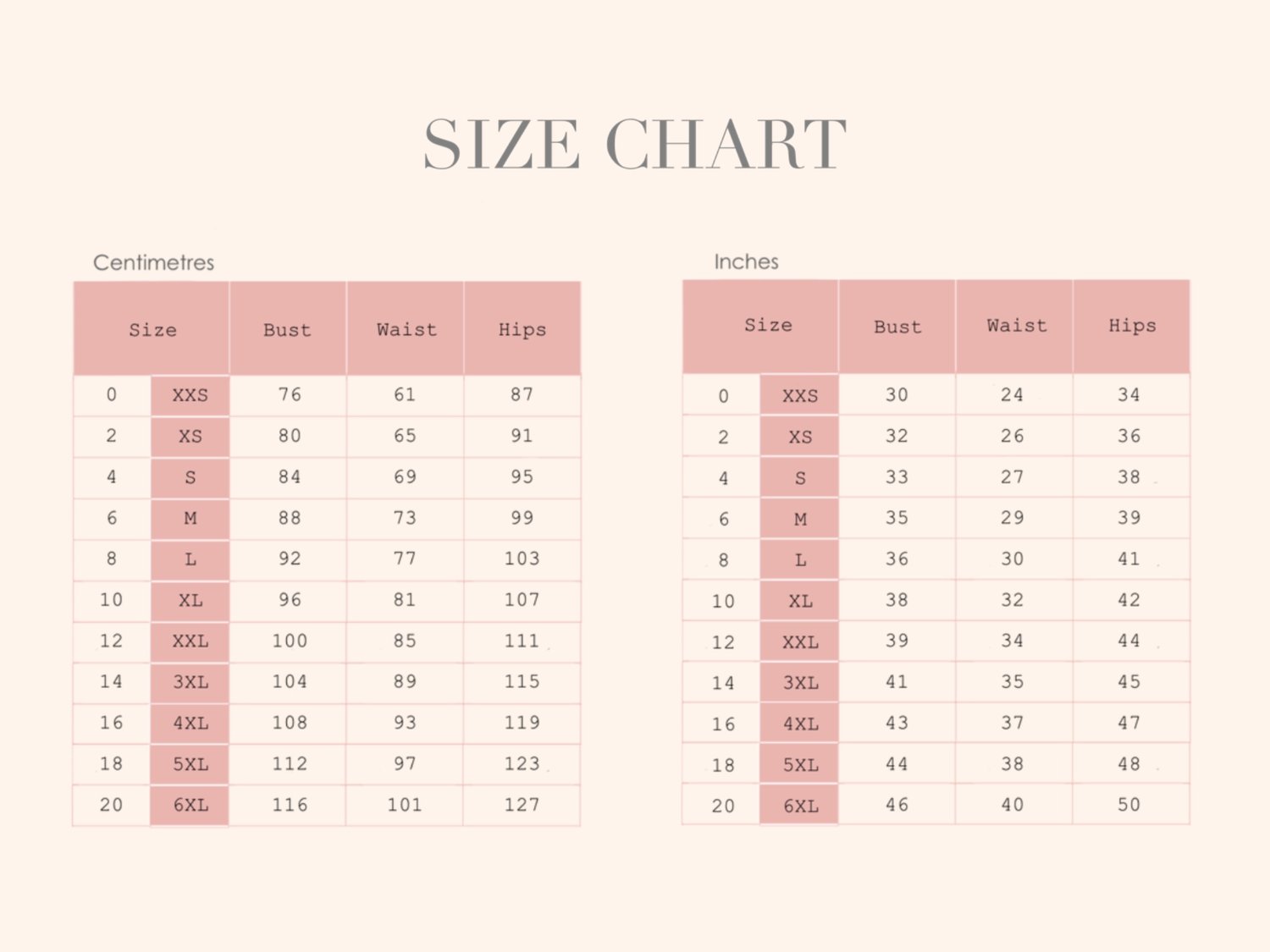
Task: Select the Centimetres table label
Action: click(153, 262)
